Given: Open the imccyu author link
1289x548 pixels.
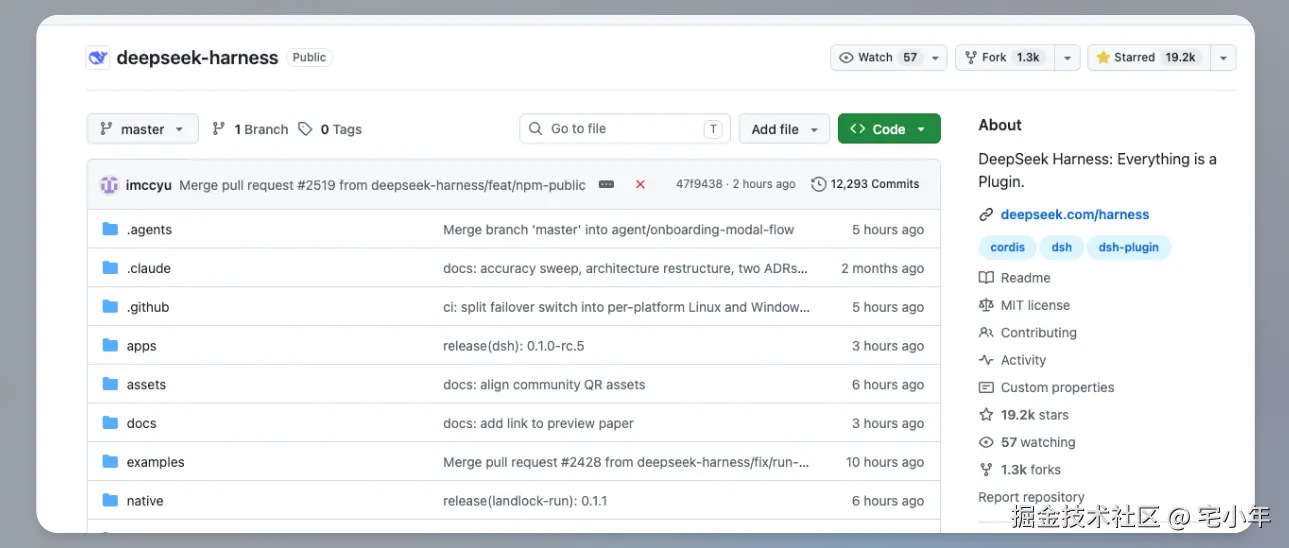Looking at the screenshot, I should point(149,185).
